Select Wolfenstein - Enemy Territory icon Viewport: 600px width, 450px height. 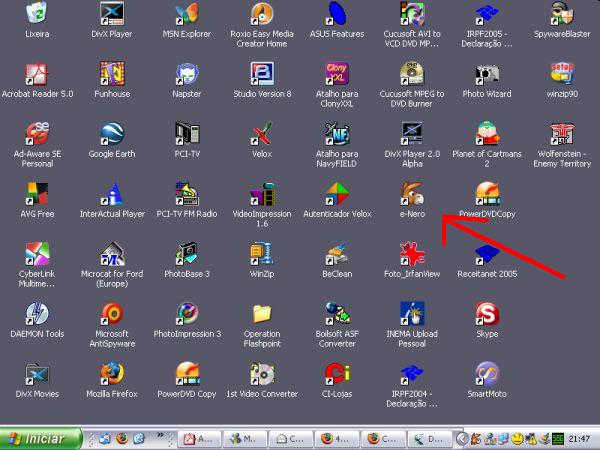[562, 133]
